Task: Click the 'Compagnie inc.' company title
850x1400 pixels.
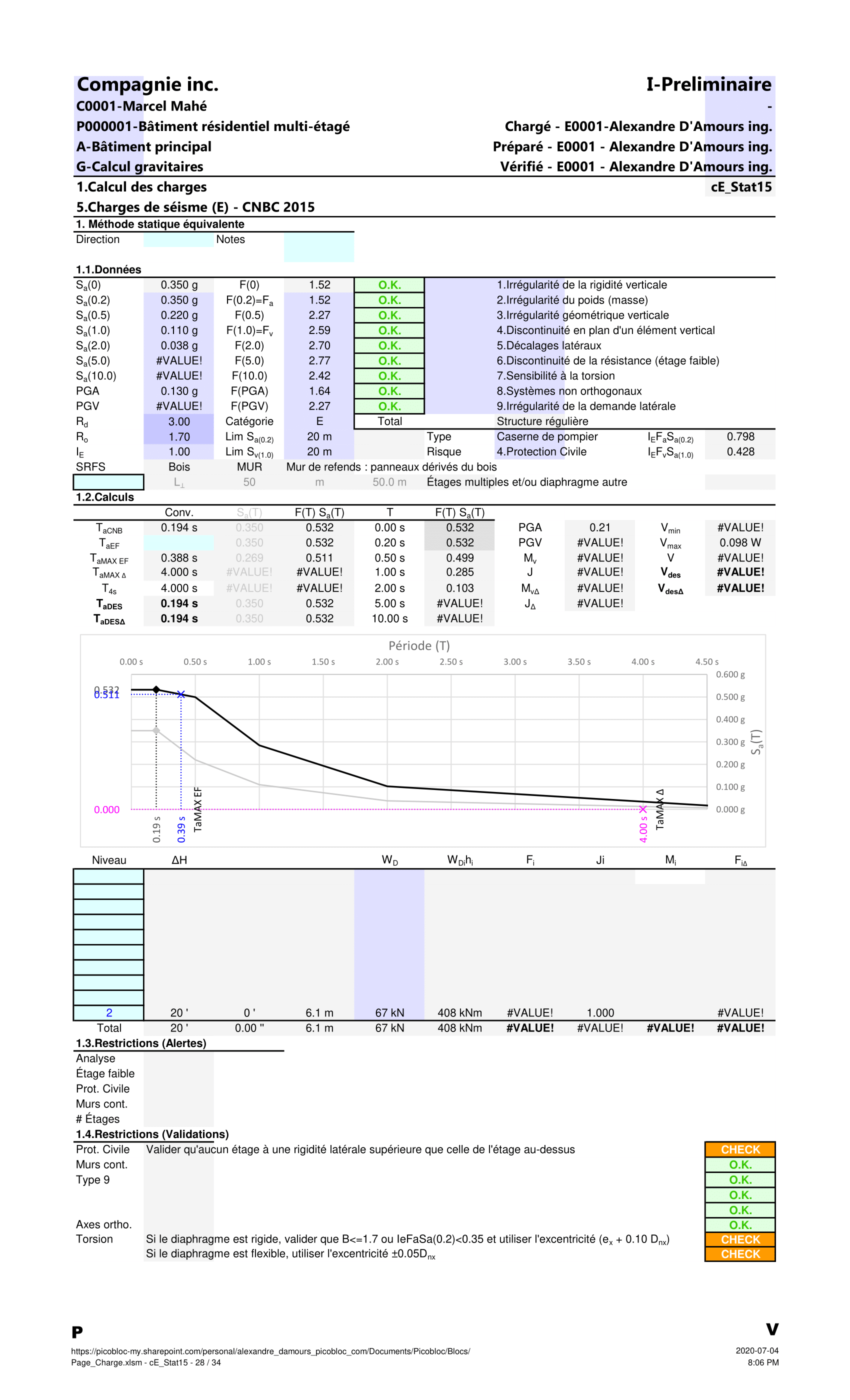Action: point(147,84)
